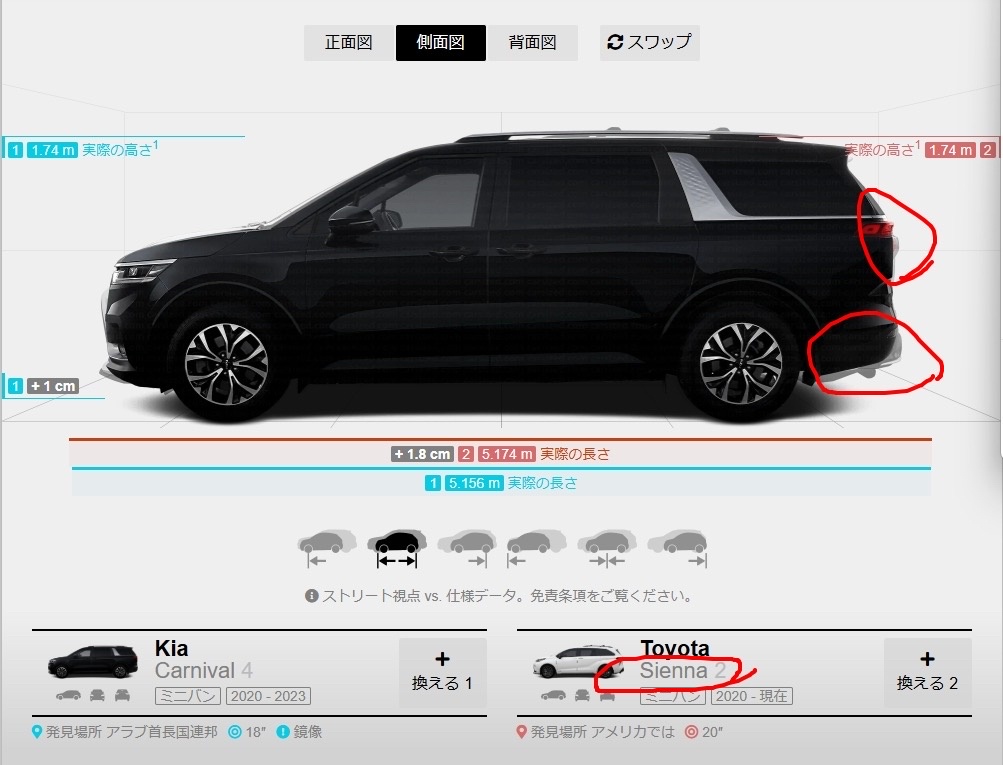This screenshot has height=765, width=1003.
Task: Click the info icon beside the disclaimer text
Action: click(312, 596)
